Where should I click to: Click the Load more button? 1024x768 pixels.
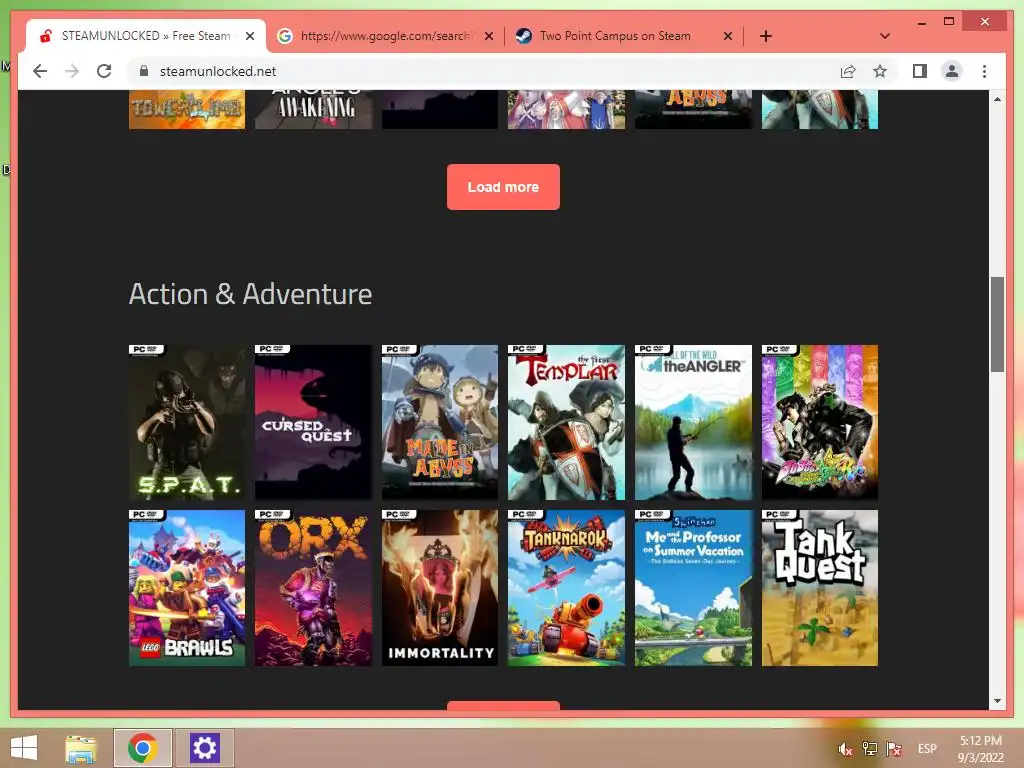(x=503, y=187)
